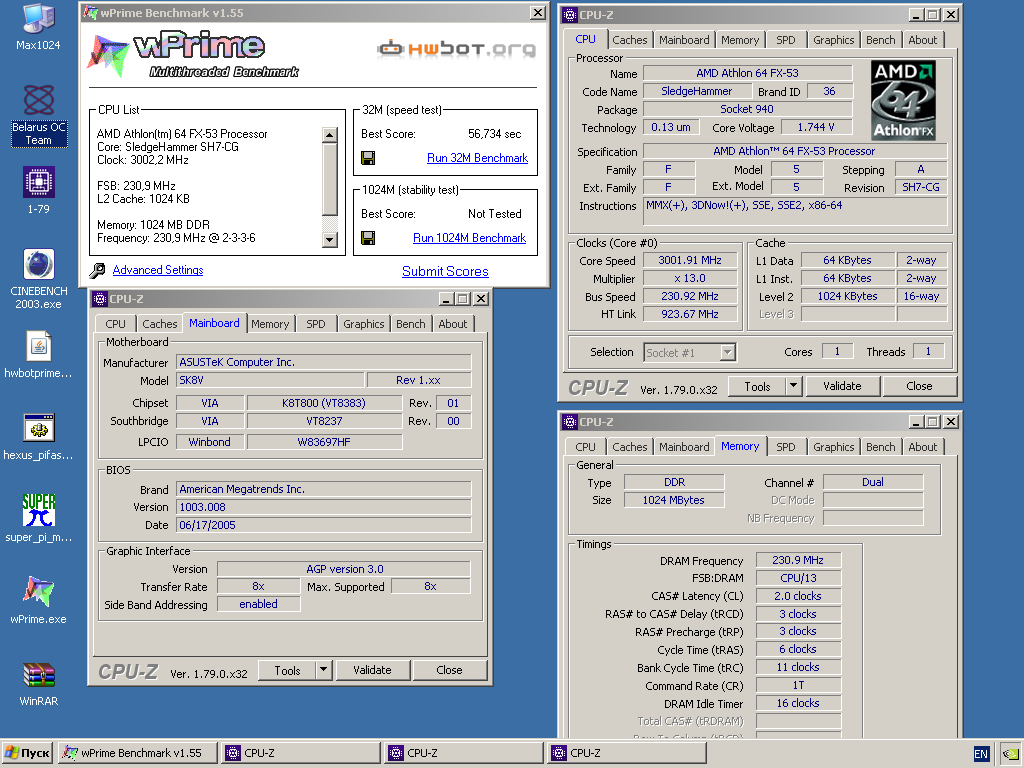1024x768 pixels.
Task: Open Bench tab in the CPU window
Action: pos(880,40)
